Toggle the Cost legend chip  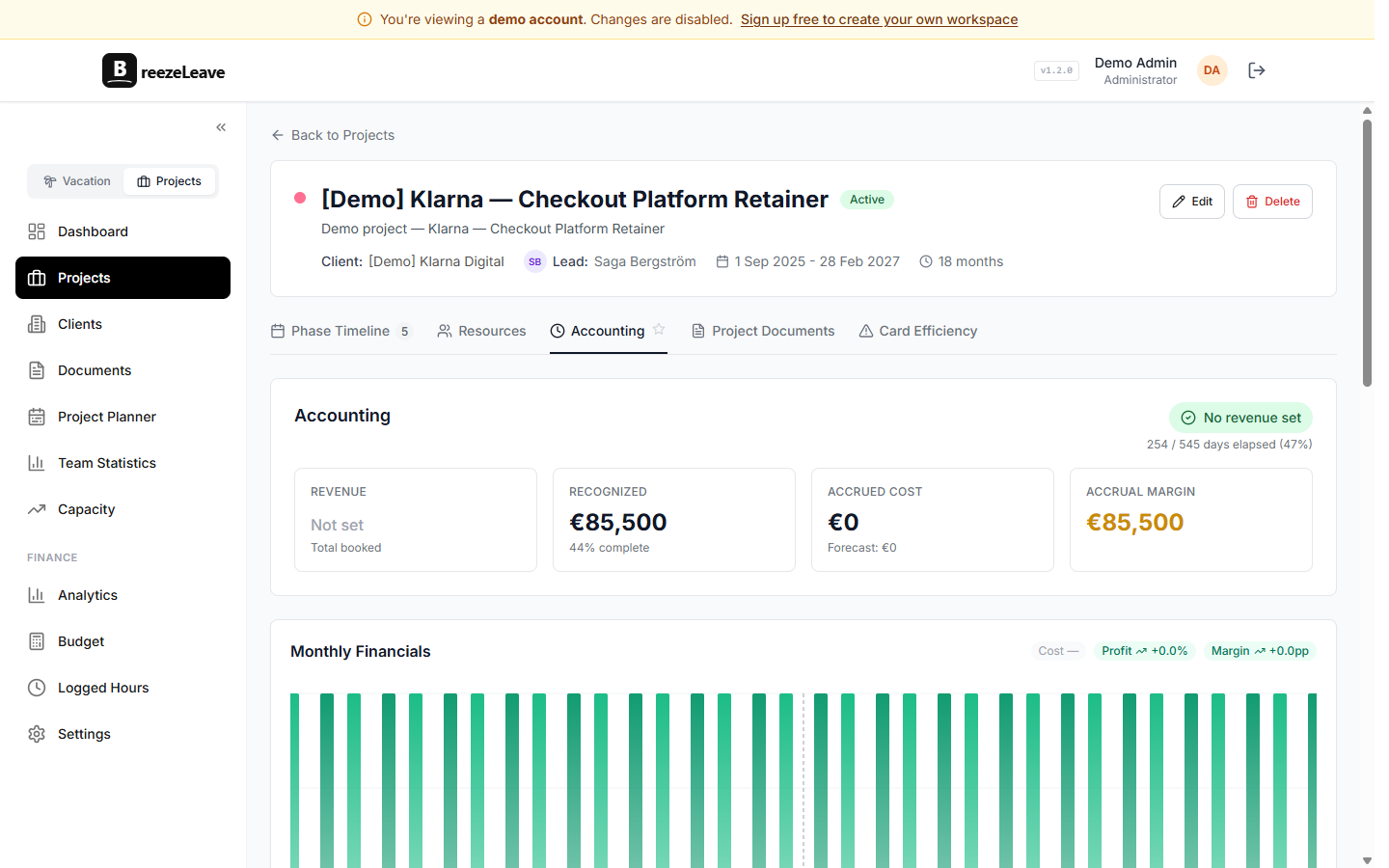[1058, 651]
